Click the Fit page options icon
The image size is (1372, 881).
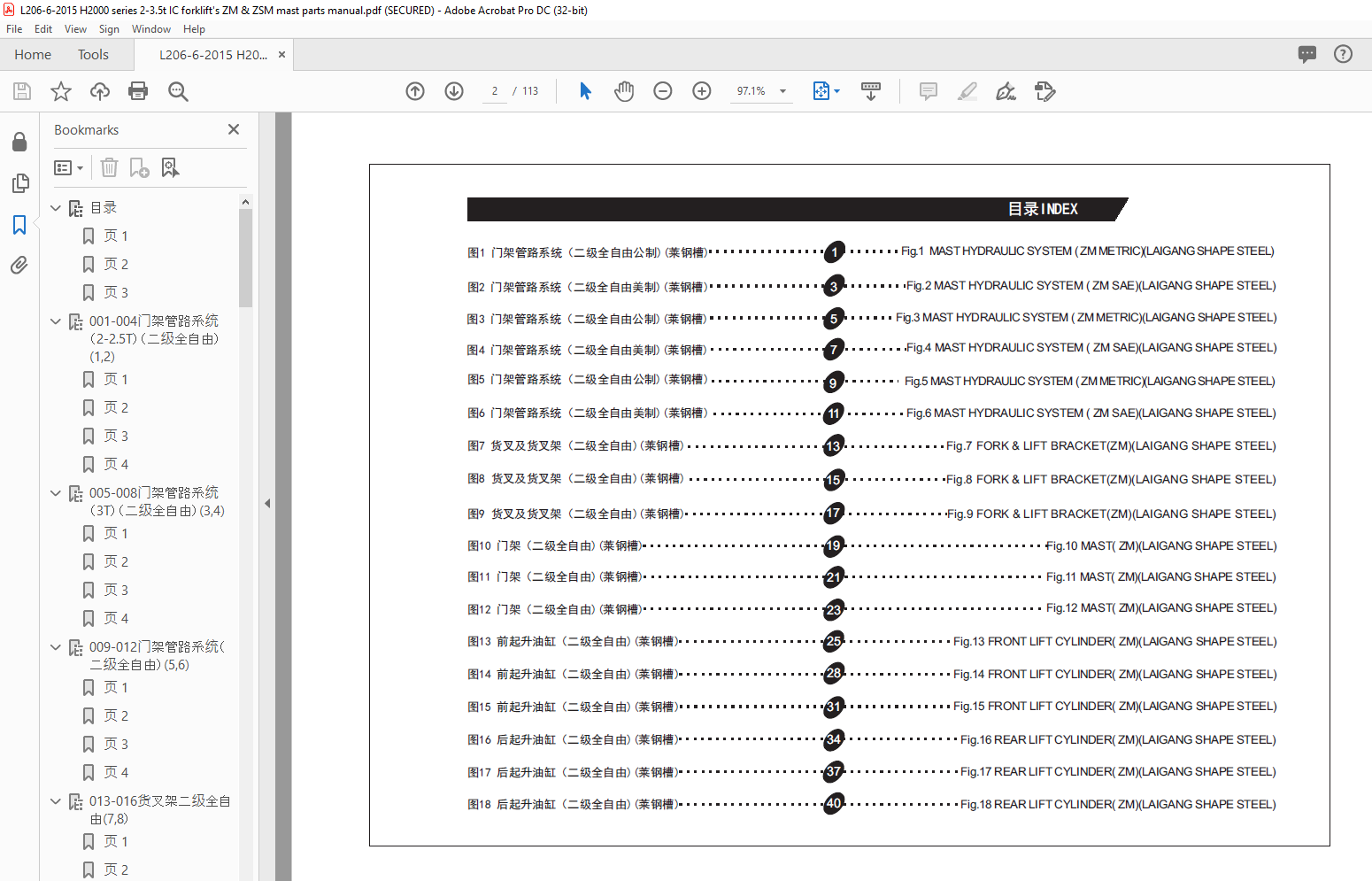click(x=821, y=91)
